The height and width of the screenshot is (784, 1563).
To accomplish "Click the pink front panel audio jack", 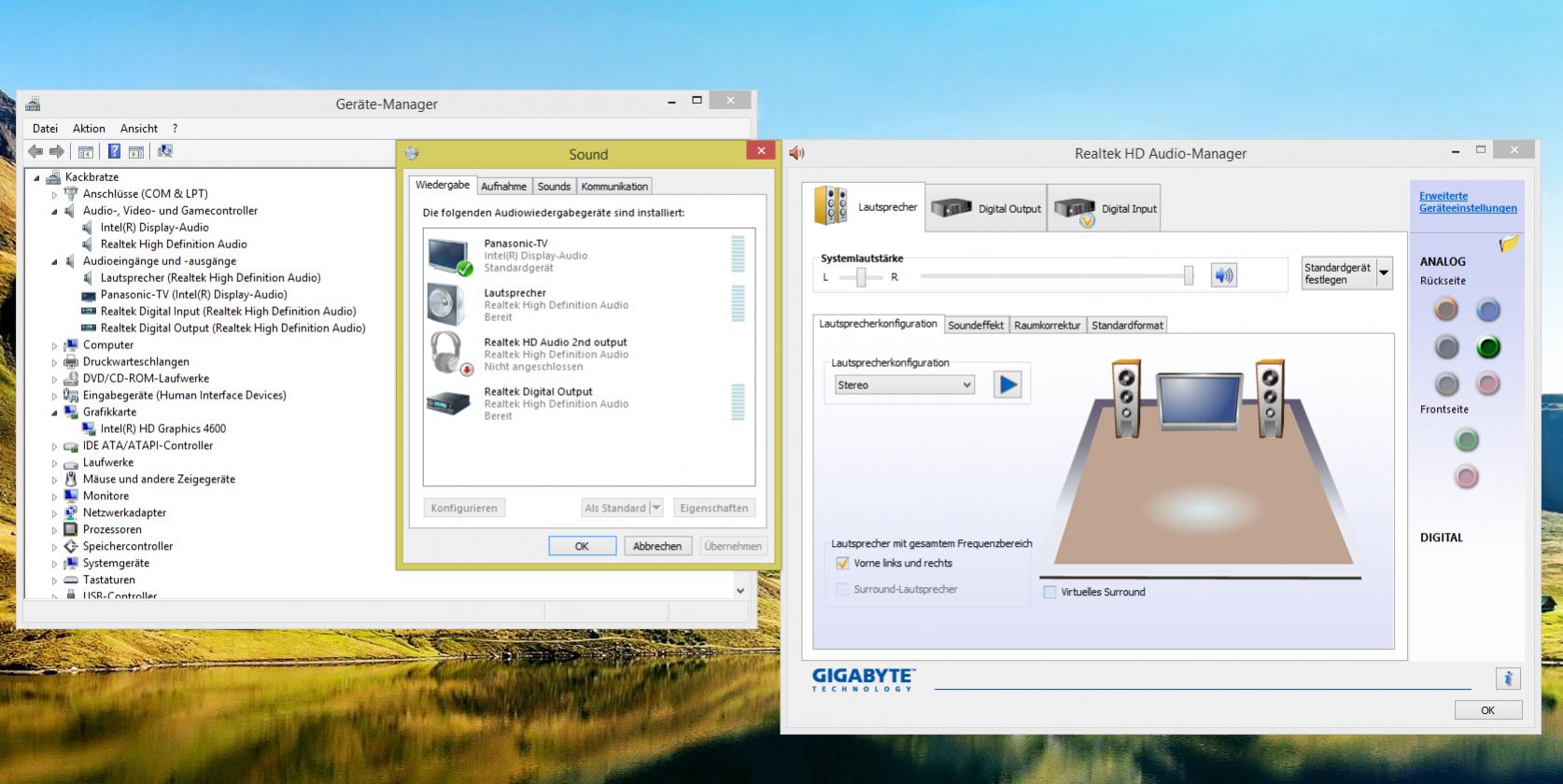I will [x=1466, y=477].
